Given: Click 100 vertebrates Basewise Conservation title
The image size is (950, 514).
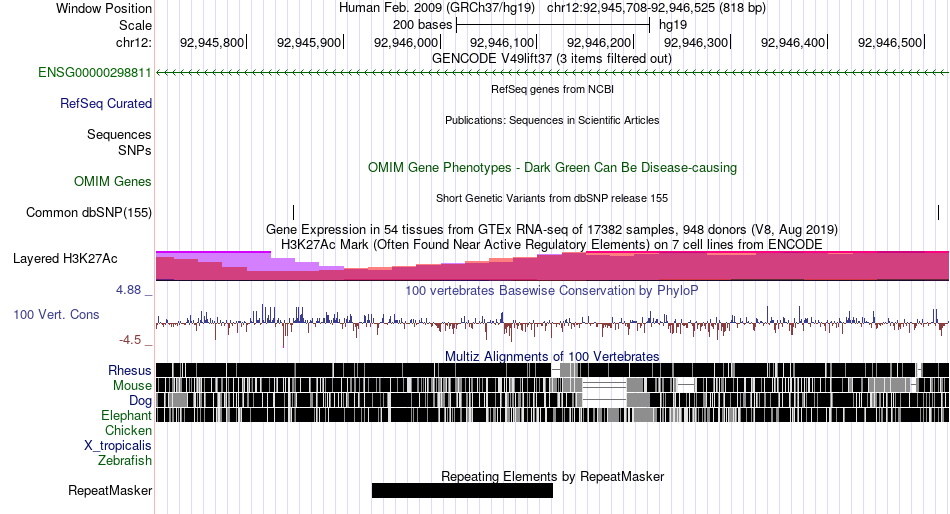Looking at the screenshot, I should pos(552,290).
